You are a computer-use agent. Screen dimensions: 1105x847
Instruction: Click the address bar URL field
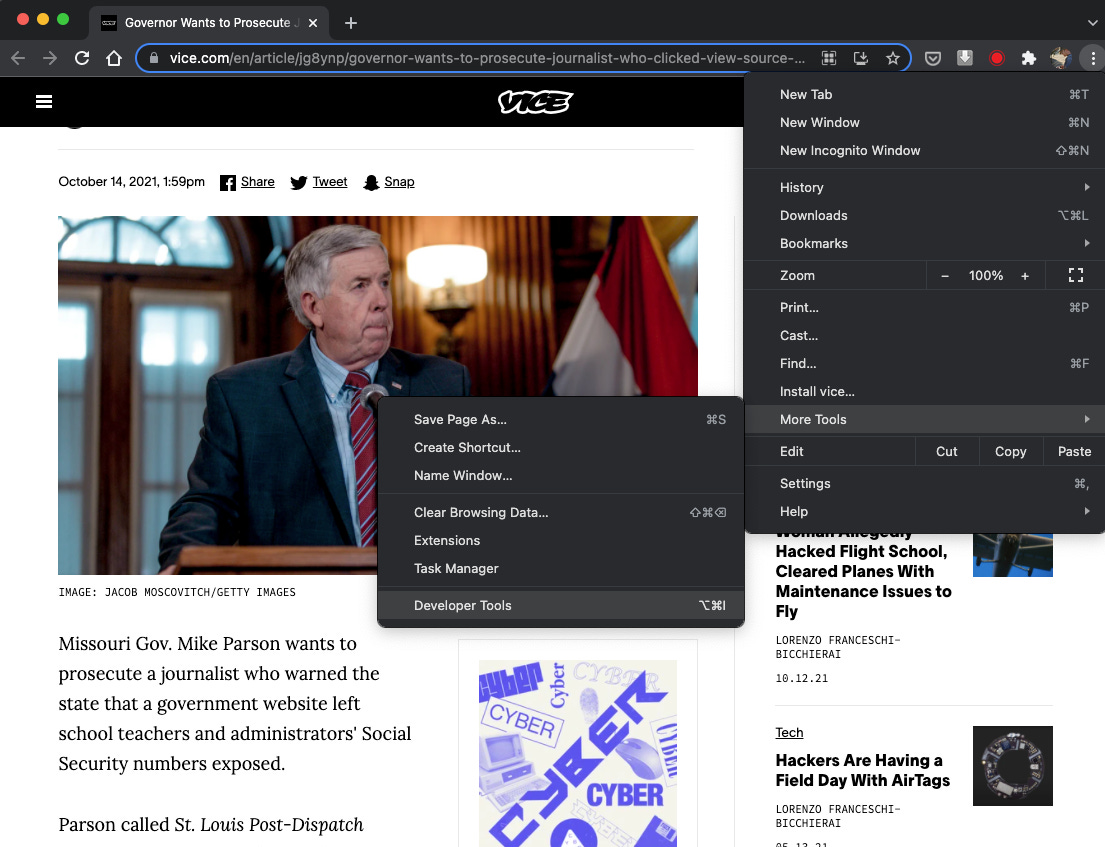pos(486,58)
